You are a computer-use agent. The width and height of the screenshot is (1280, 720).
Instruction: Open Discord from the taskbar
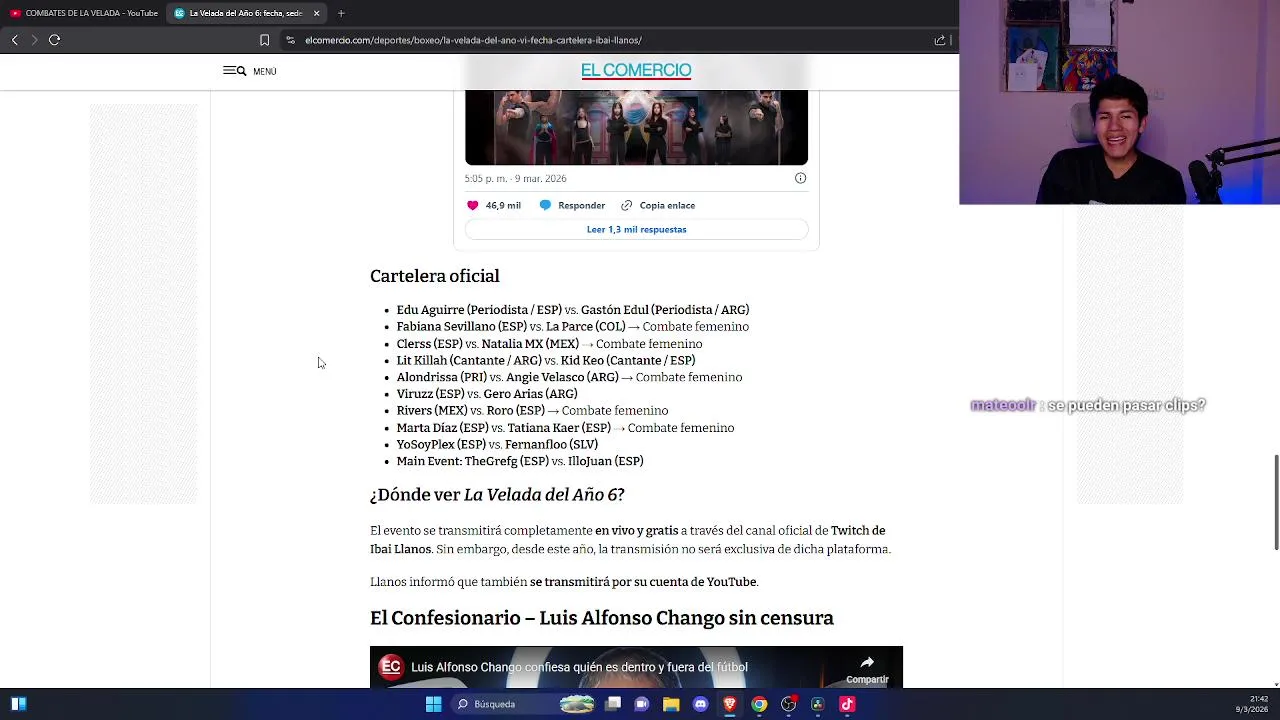click(x=700, y=704)
